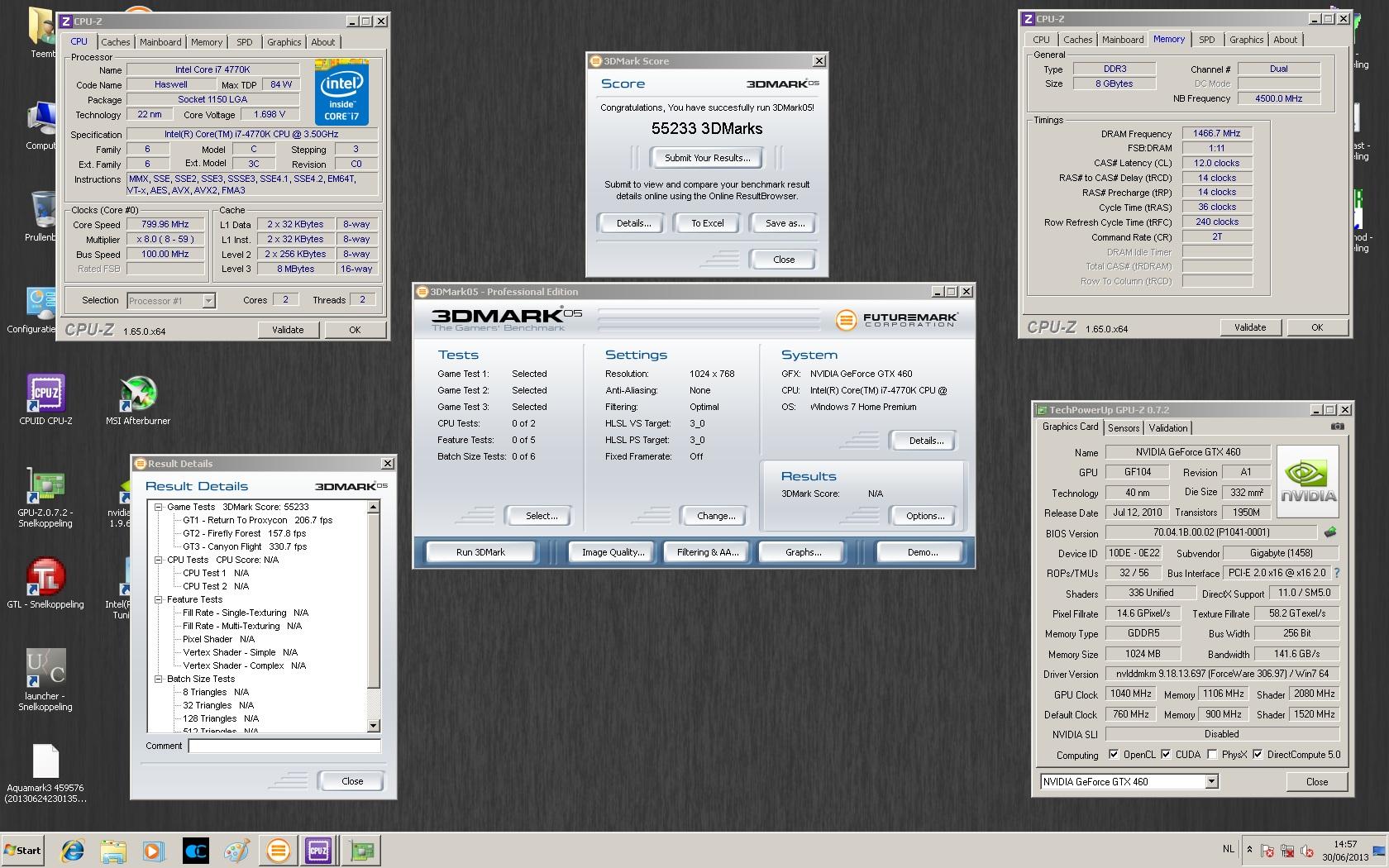Click scroll up arrow in Result Details
Image resolution: width=1389 pixels, height=868 pixels.
(x=373, y=506)
